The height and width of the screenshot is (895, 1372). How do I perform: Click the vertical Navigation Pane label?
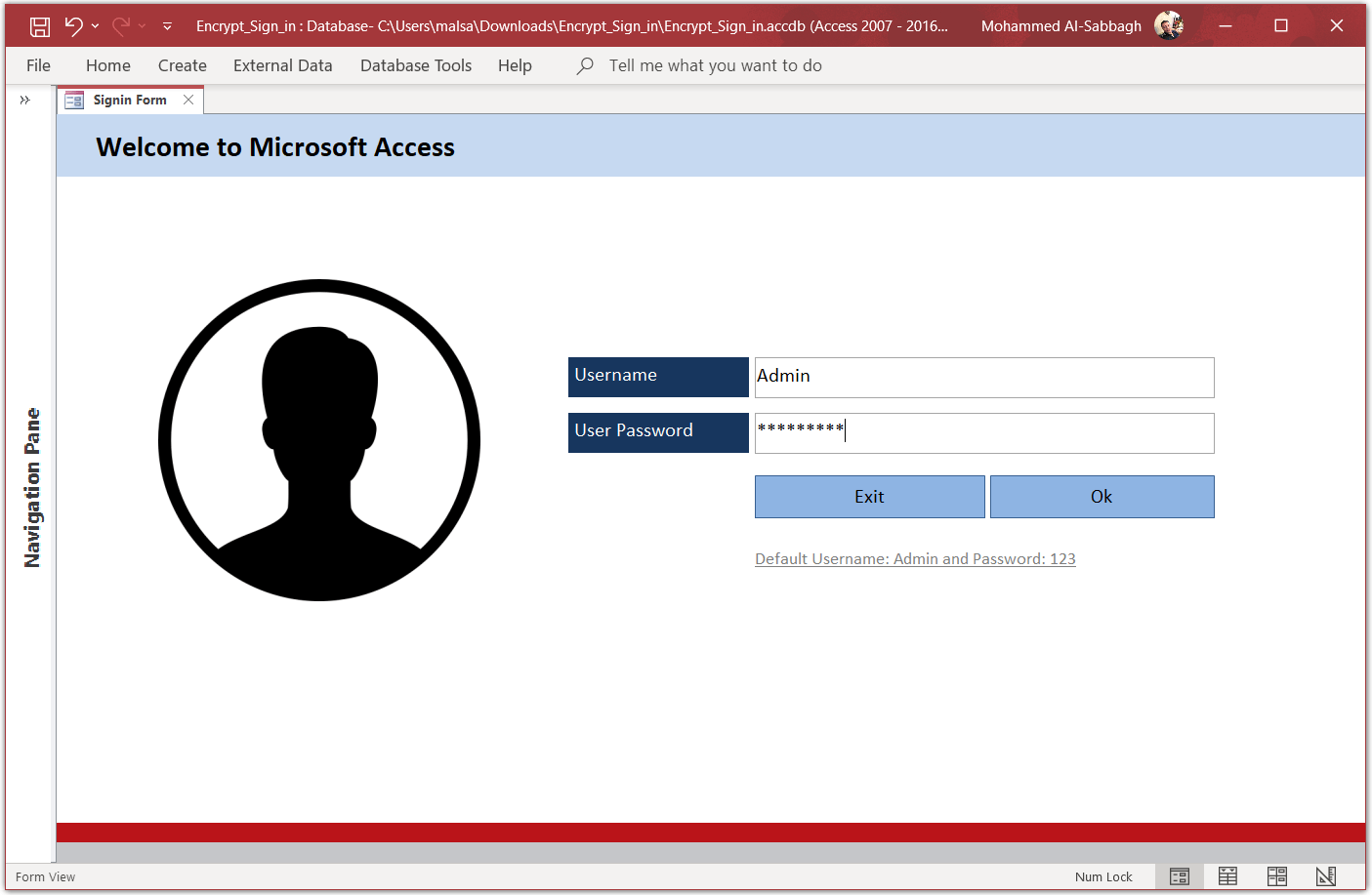click(x=32, y=488)
